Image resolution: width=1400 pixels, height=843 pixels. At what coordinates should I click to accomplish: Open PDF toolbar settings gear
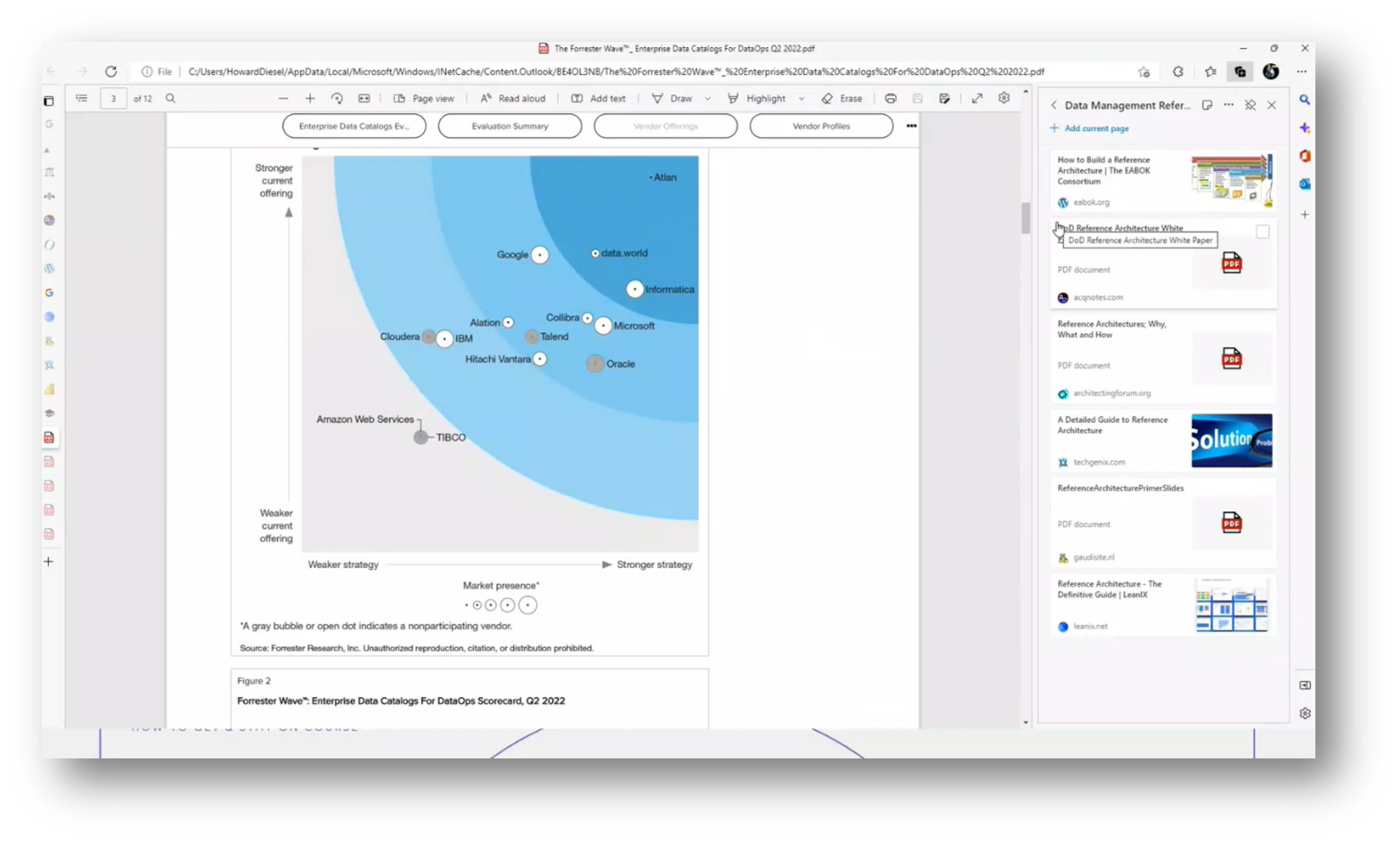(x=1004, y=99)
